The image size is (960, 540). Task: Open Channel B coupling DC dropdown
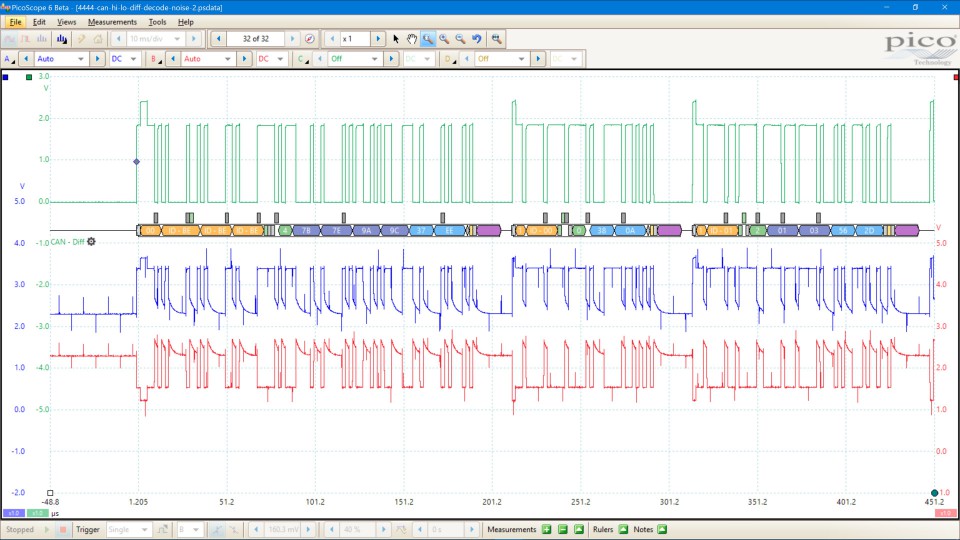tap(270, 59)
